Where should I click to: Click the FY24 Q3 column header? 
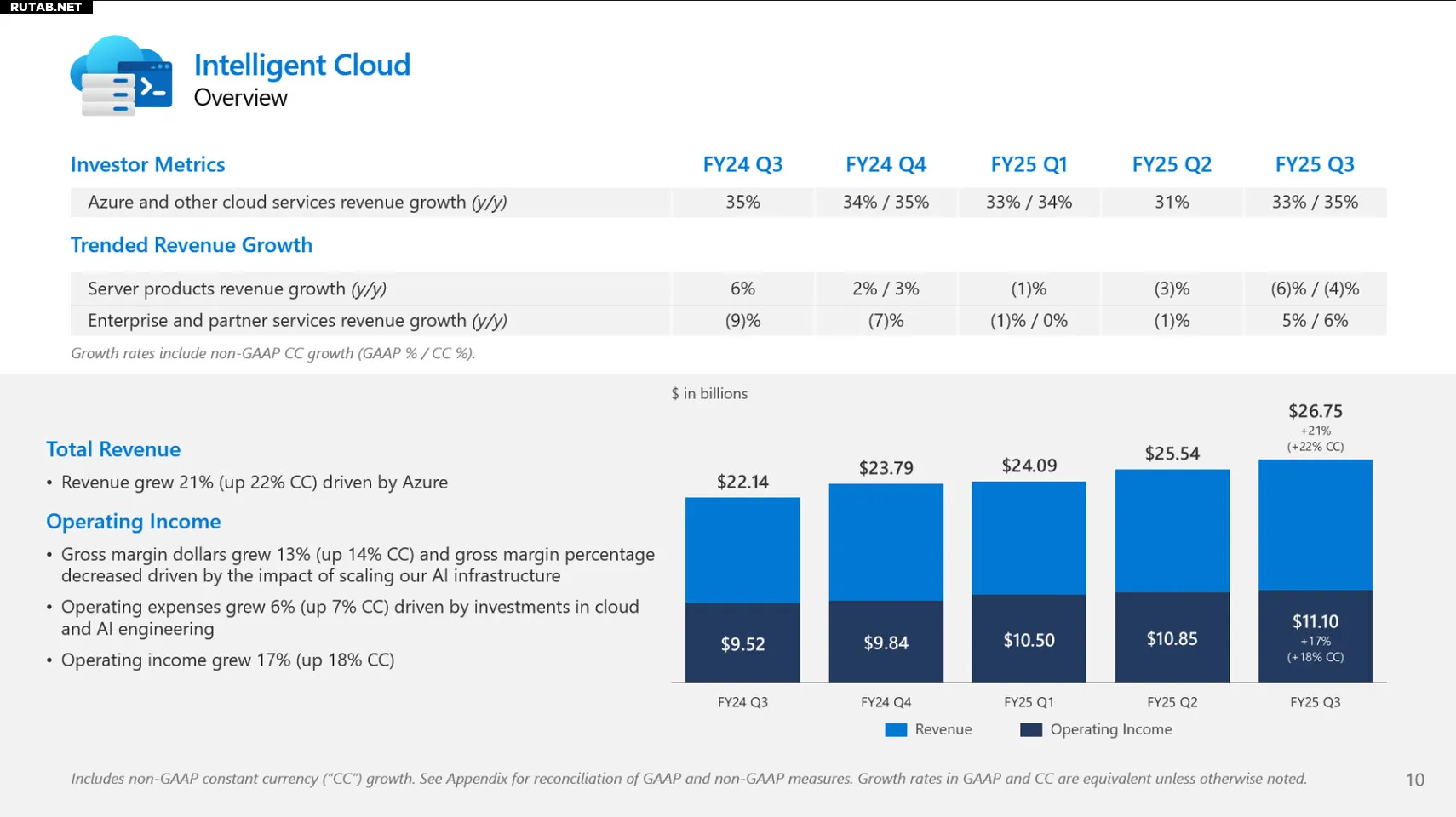click(742, 164)
